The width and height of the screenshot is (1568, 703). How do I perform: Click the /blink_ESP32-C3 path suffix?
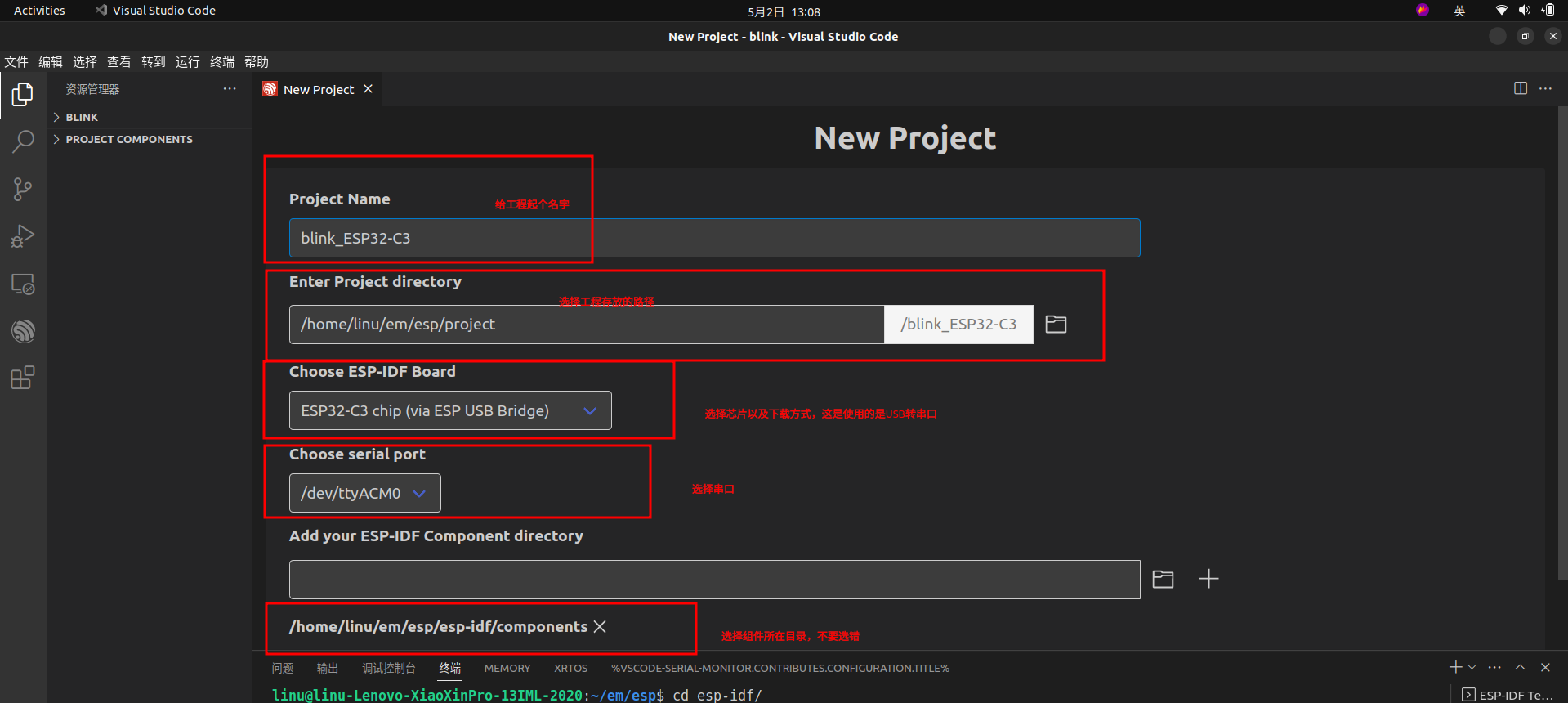coord(958,325)
